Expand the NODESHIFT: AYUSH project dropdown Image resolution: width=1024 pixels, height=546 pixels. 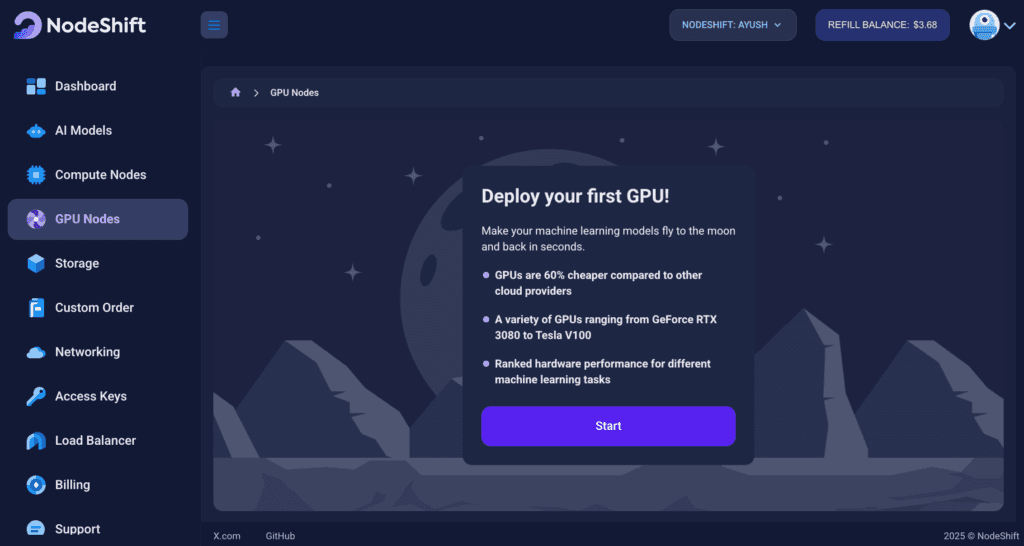tap(732, 25)
